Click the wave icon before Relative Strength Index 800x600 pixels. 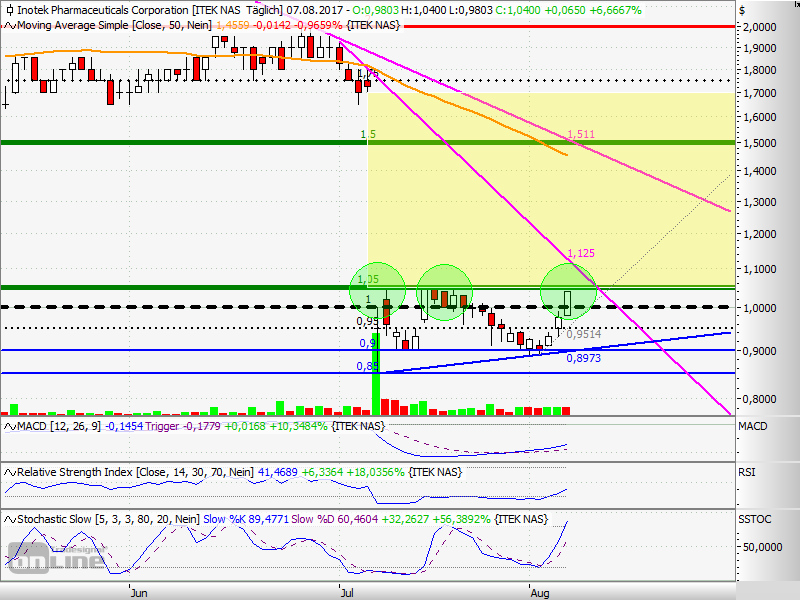[10, 472]
